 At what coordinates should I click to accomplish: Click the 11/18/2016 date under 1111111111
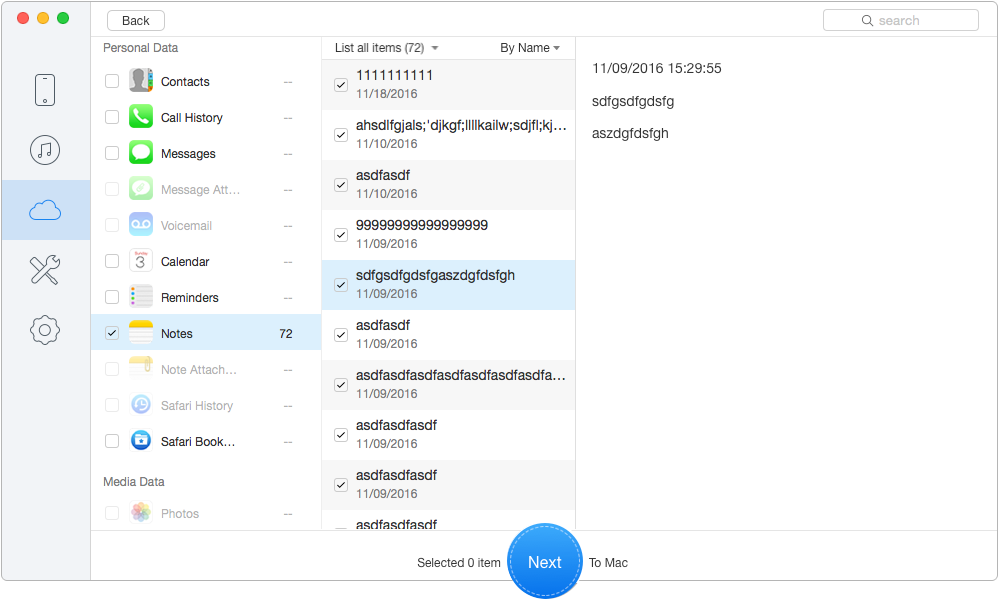(x=386, y=94)
